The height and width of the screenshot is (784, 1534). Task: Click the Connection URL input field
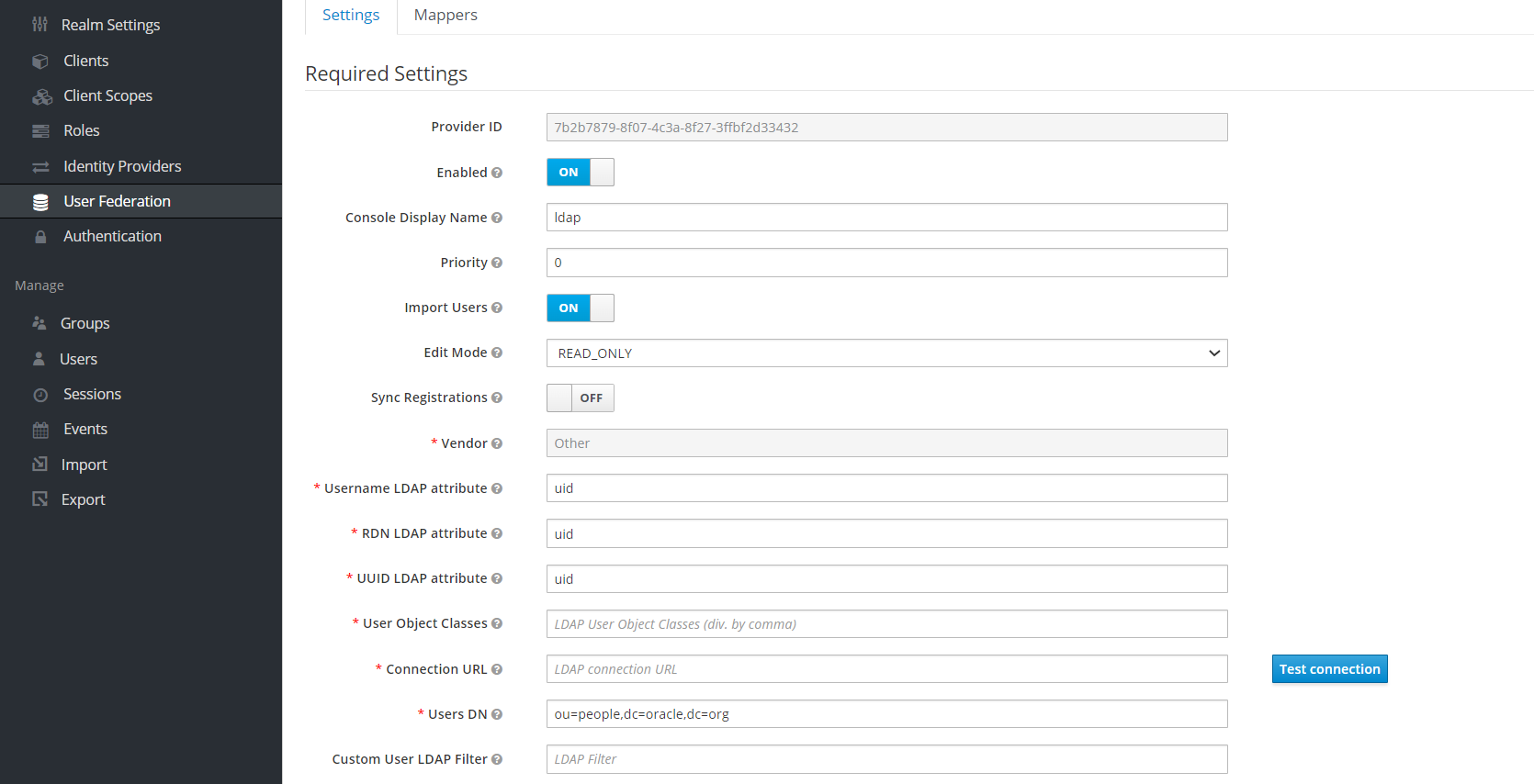(886, 669)
